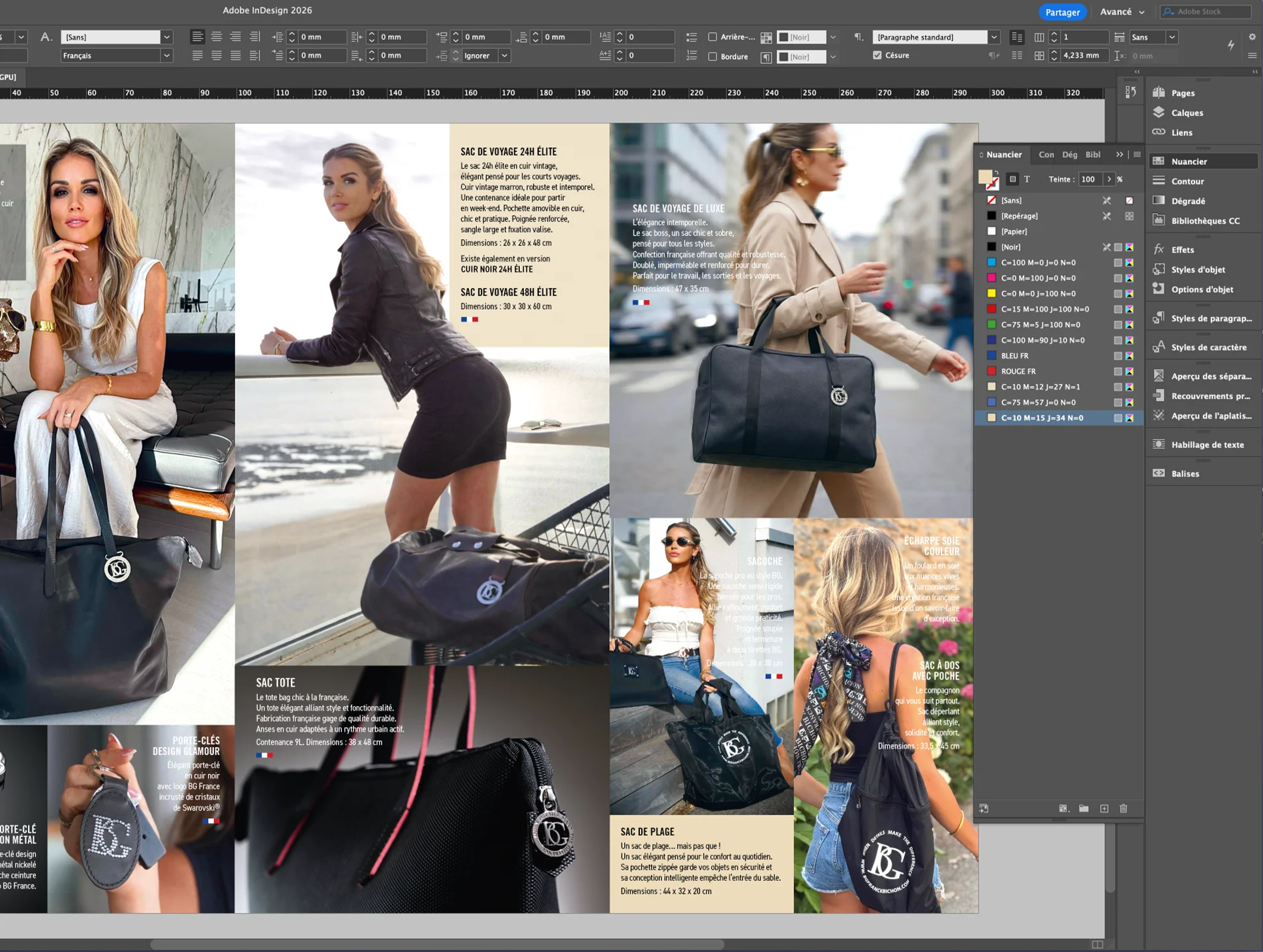The image size is (1263, 952).
Task: Select the ROUGE FR color swatch
Action: pyautogui.click(x=1018, y=371)
